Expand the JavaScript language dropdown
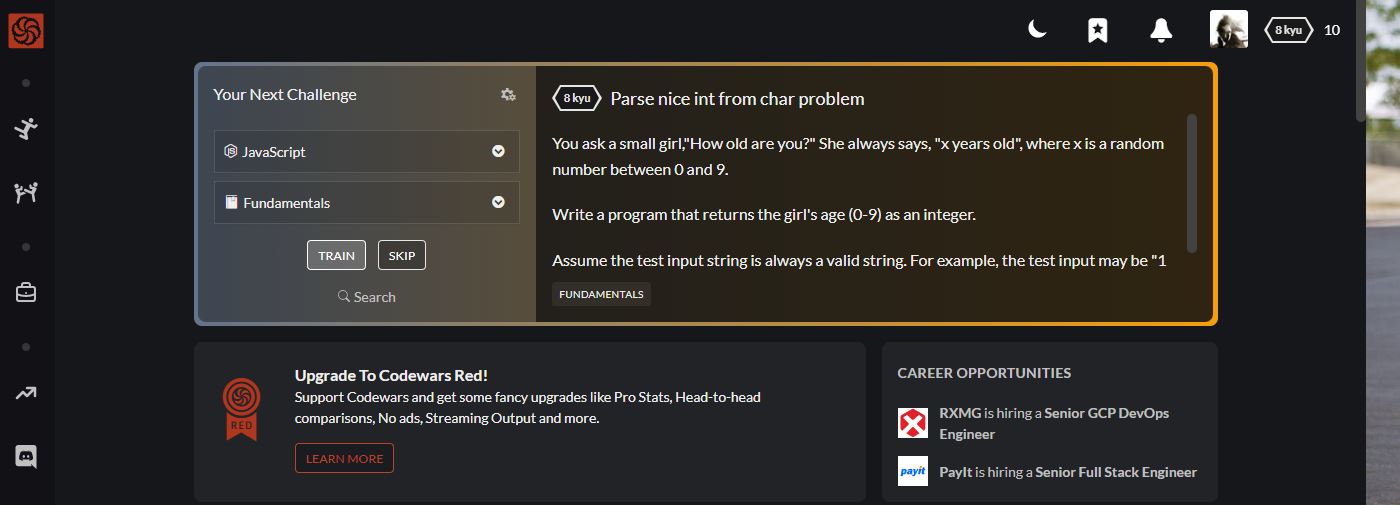The height and width of the screenshot is (505, 1400). (367, 152)
